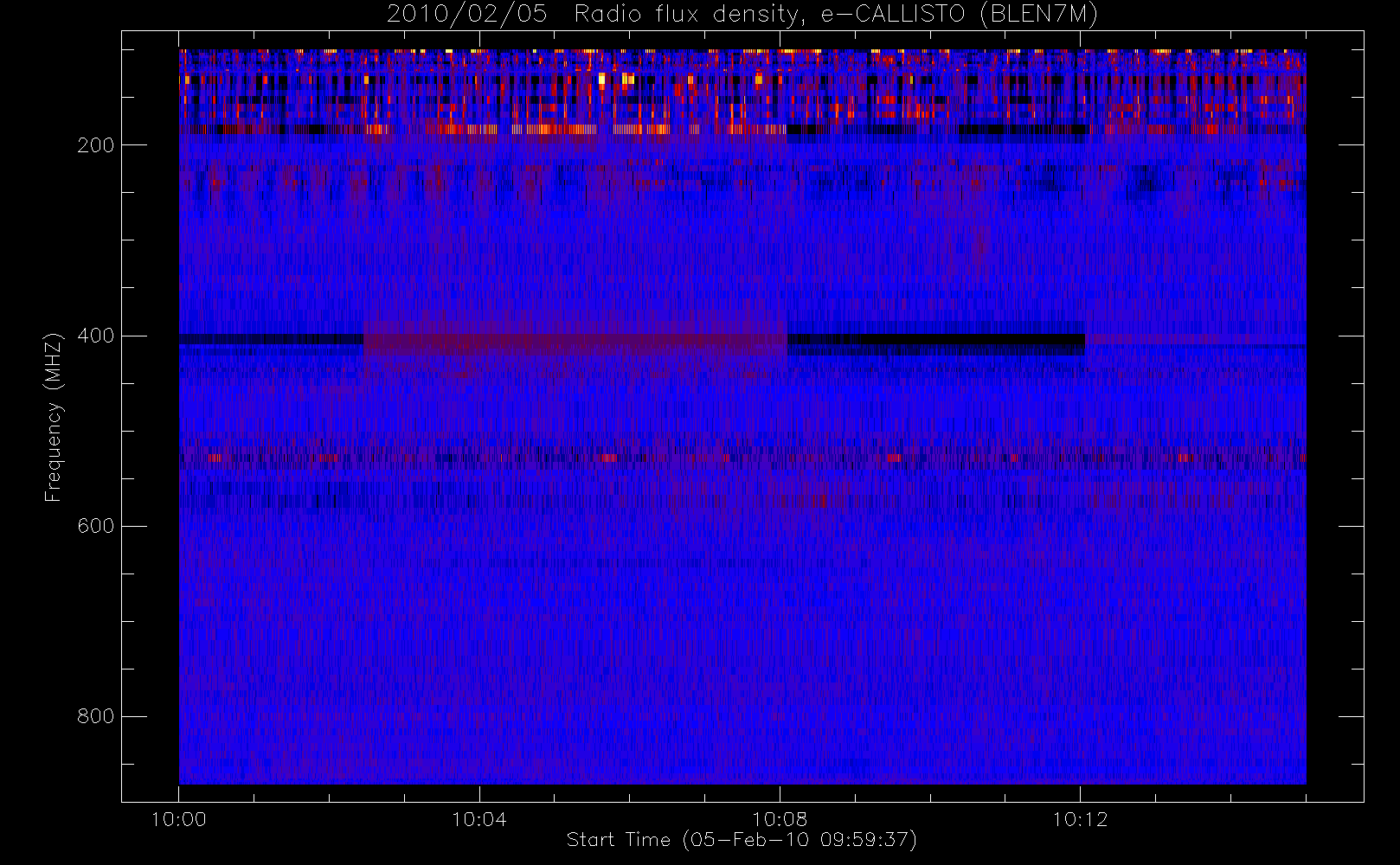
Task: Click the plot title '2010/02/05 Radio flux density'
Action: click(x=742, y=15)
